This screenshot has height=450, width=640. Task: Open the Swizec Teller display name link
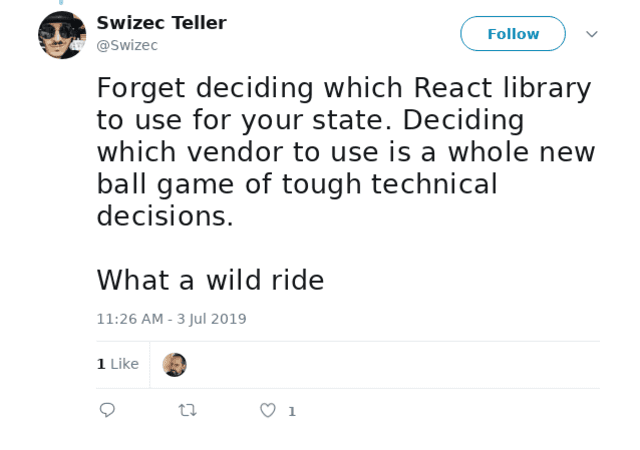pos(161,23)
